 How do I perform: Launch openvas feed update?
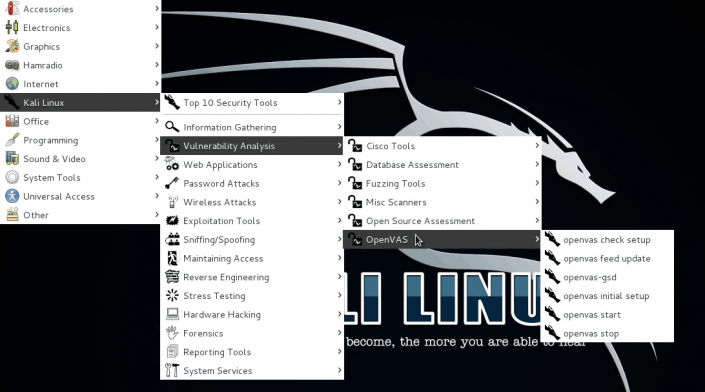[x=607, y=258]
